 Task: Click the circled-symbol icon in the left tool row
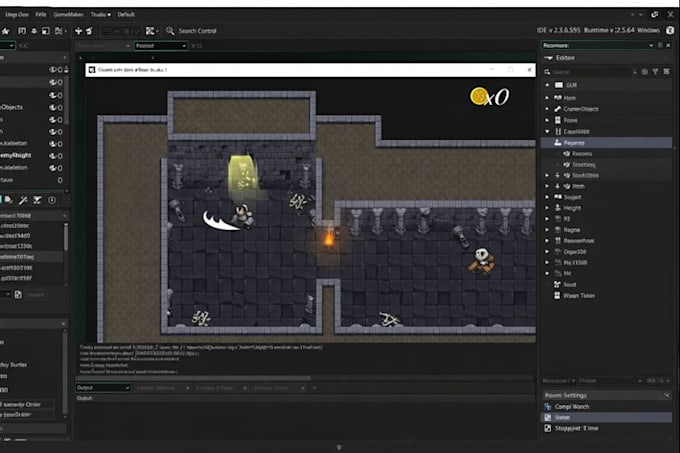[x=52, y=200]
